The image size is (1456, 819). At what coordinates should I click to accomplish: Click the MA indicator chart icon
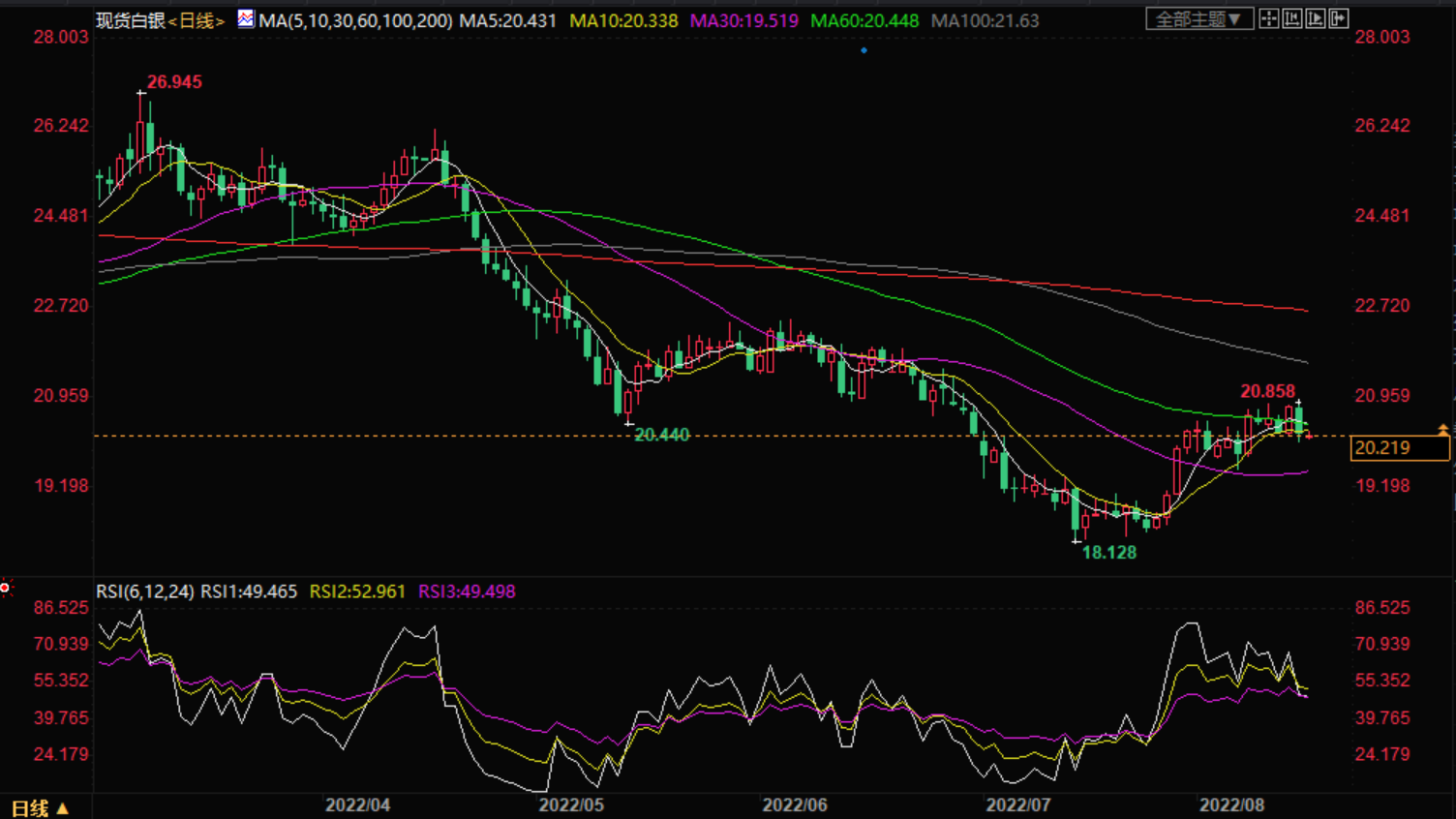coord(246,18)
